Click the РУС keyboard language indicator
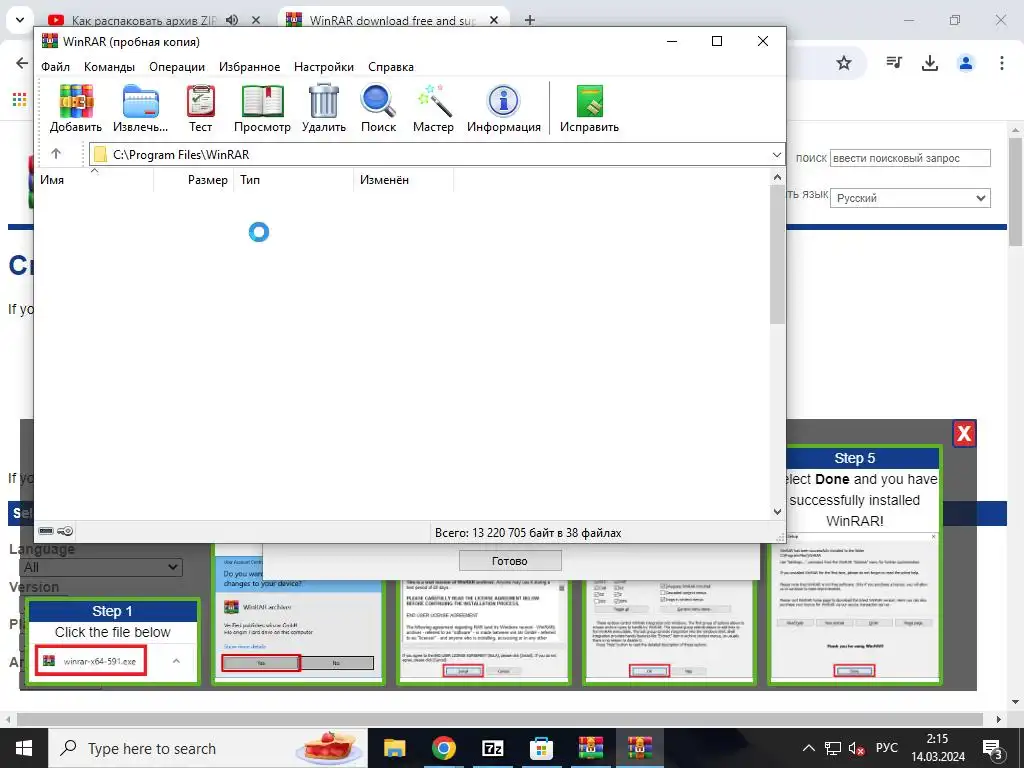 point(886,748)
